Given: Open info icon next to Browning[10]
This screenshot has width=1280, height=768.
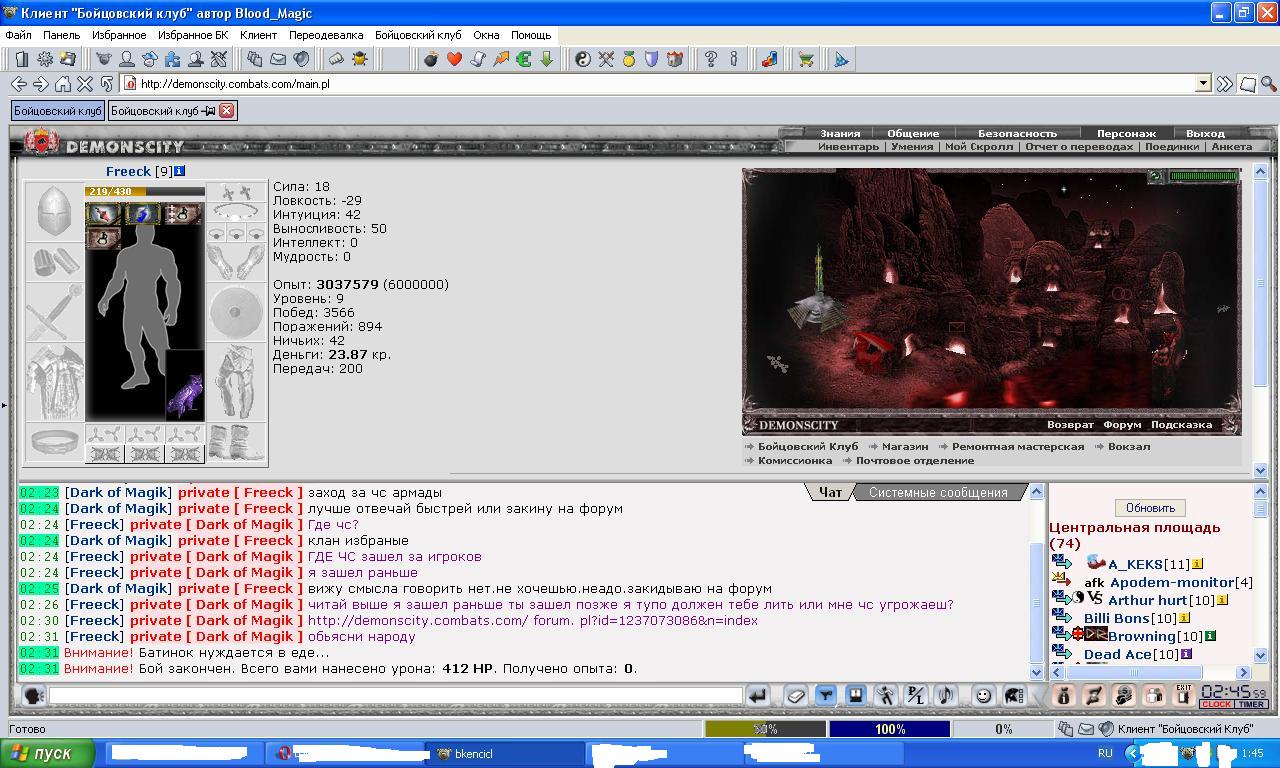Looking at the screenshot, I should tap(1210, 636).
